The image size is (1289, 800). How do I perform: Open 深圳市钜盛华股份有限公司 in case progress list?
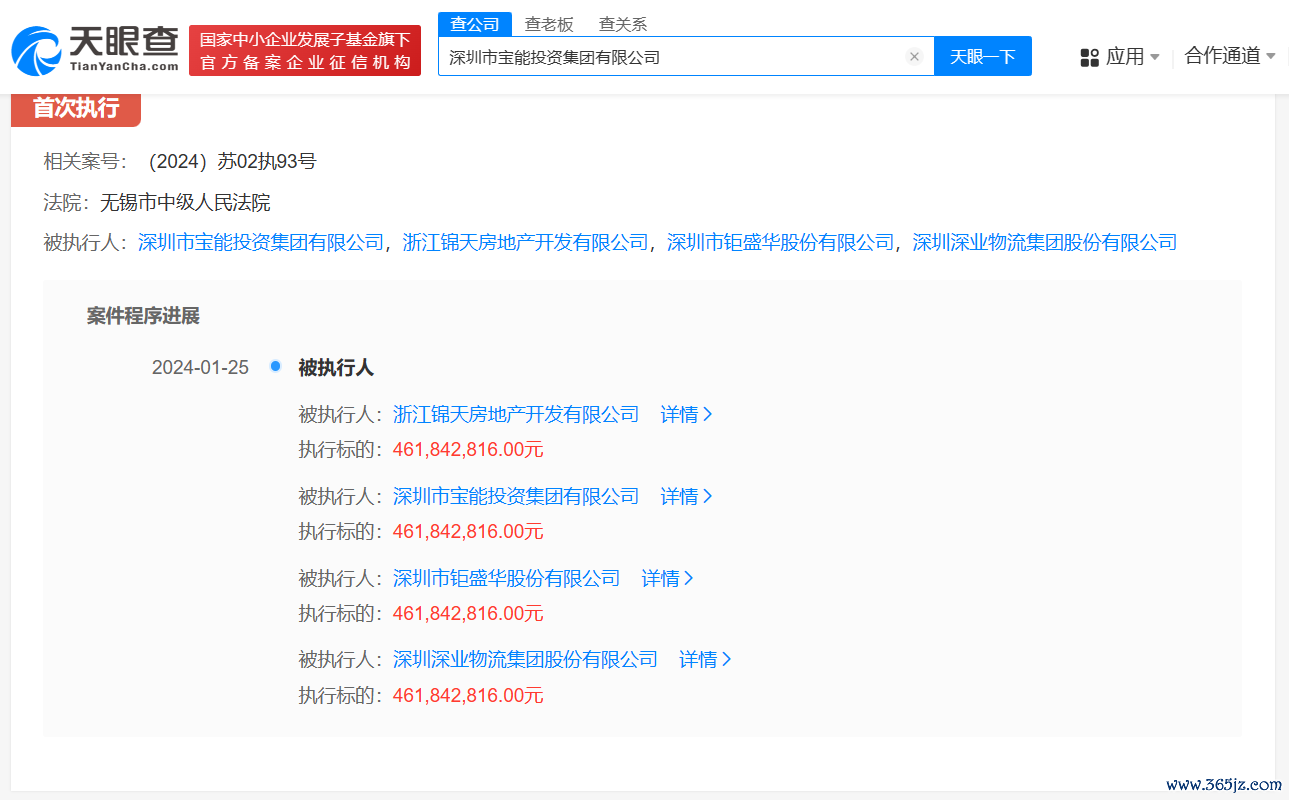507,578
